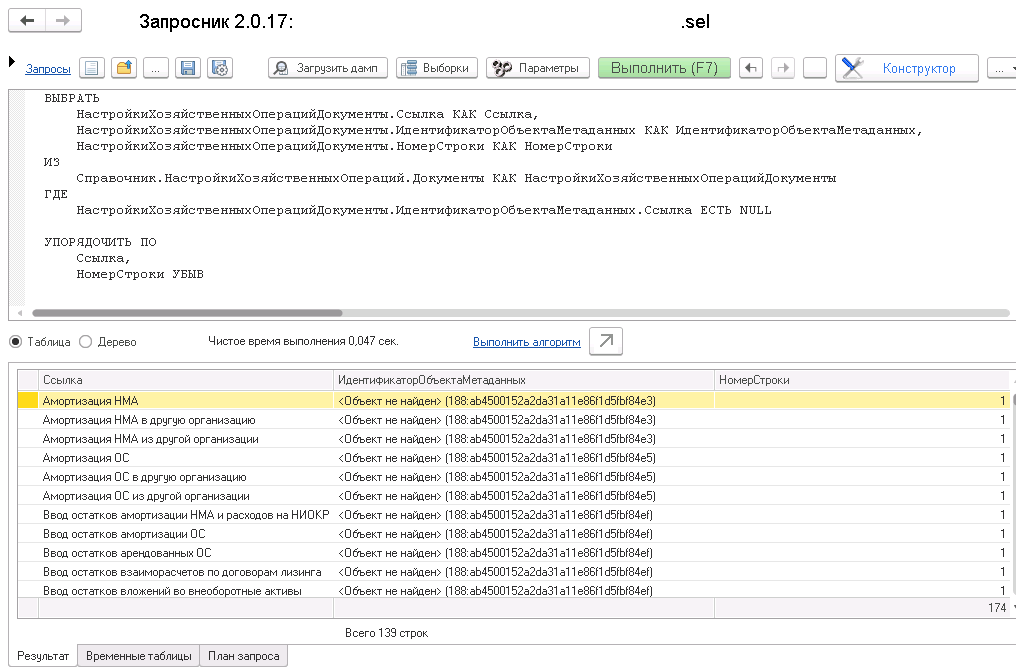Select row Амортизация ОС в другую организацию
This screenshot has height=667, width=1016.
pos(515,477)
